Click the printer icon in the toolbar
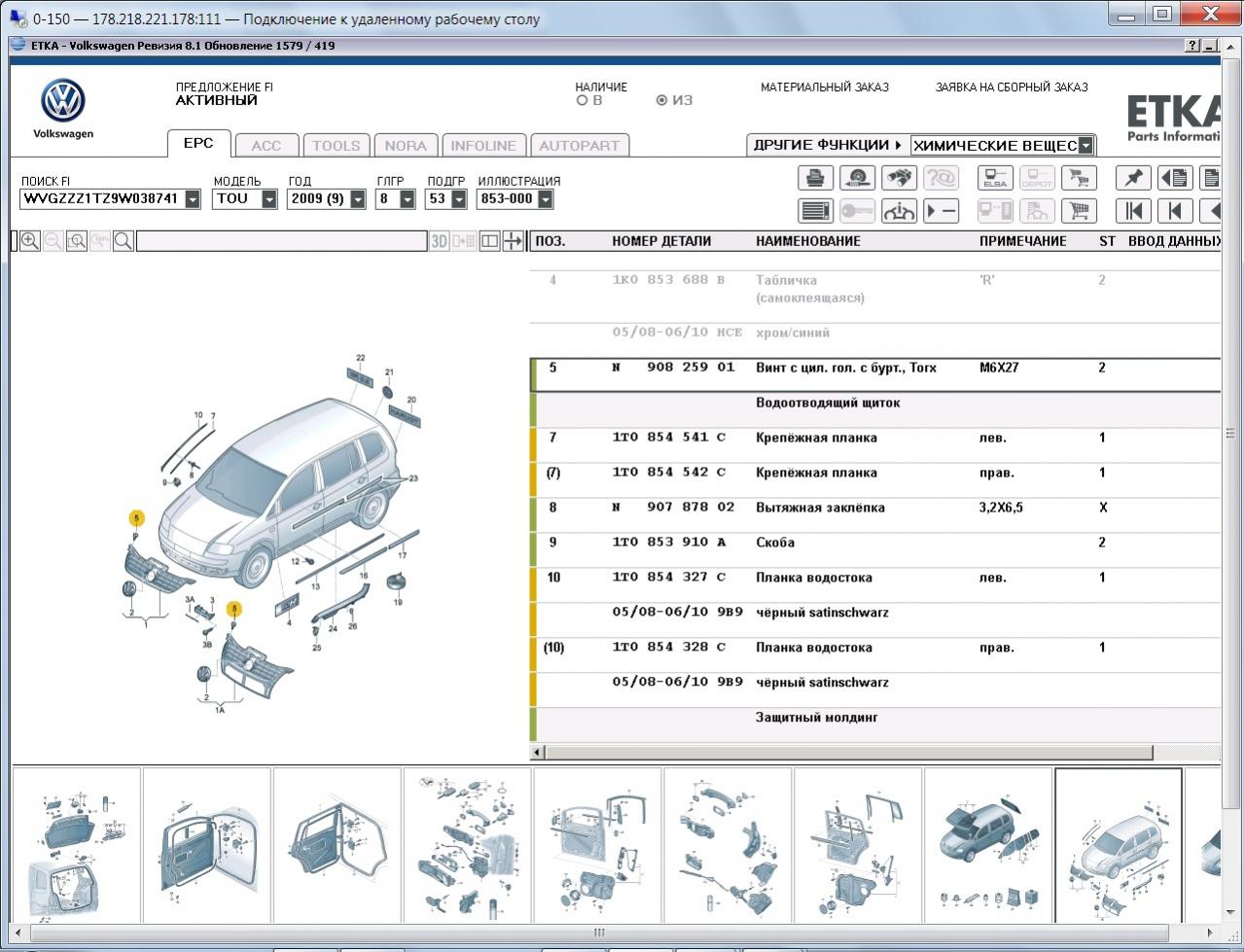 [815, 178]
